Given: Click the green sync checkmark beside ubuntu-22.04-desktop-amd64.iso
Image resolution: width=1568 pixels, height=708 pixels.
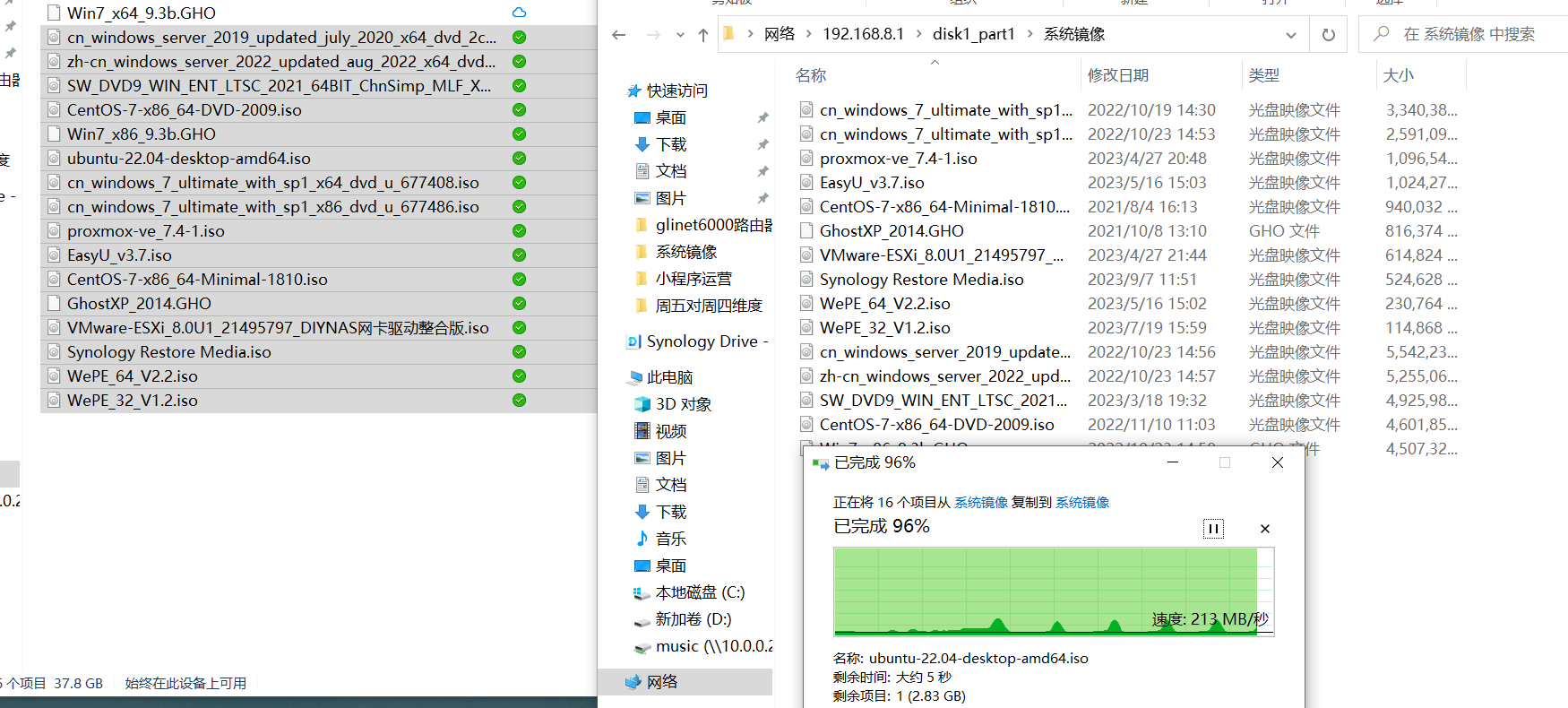Looking at the screenshot, I should pyautogui.click(x=519, y=159).
